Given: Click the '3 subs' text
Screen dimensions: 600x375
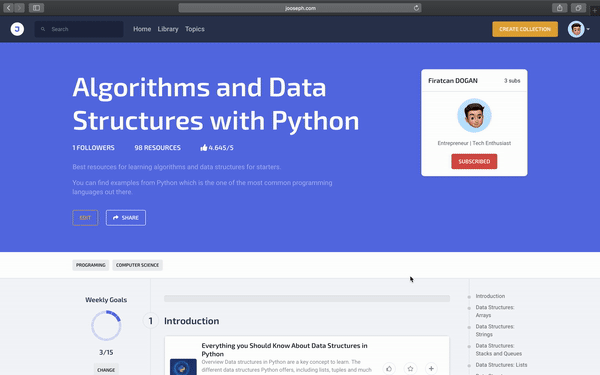Looking at the screenshot, I should 512,81.
